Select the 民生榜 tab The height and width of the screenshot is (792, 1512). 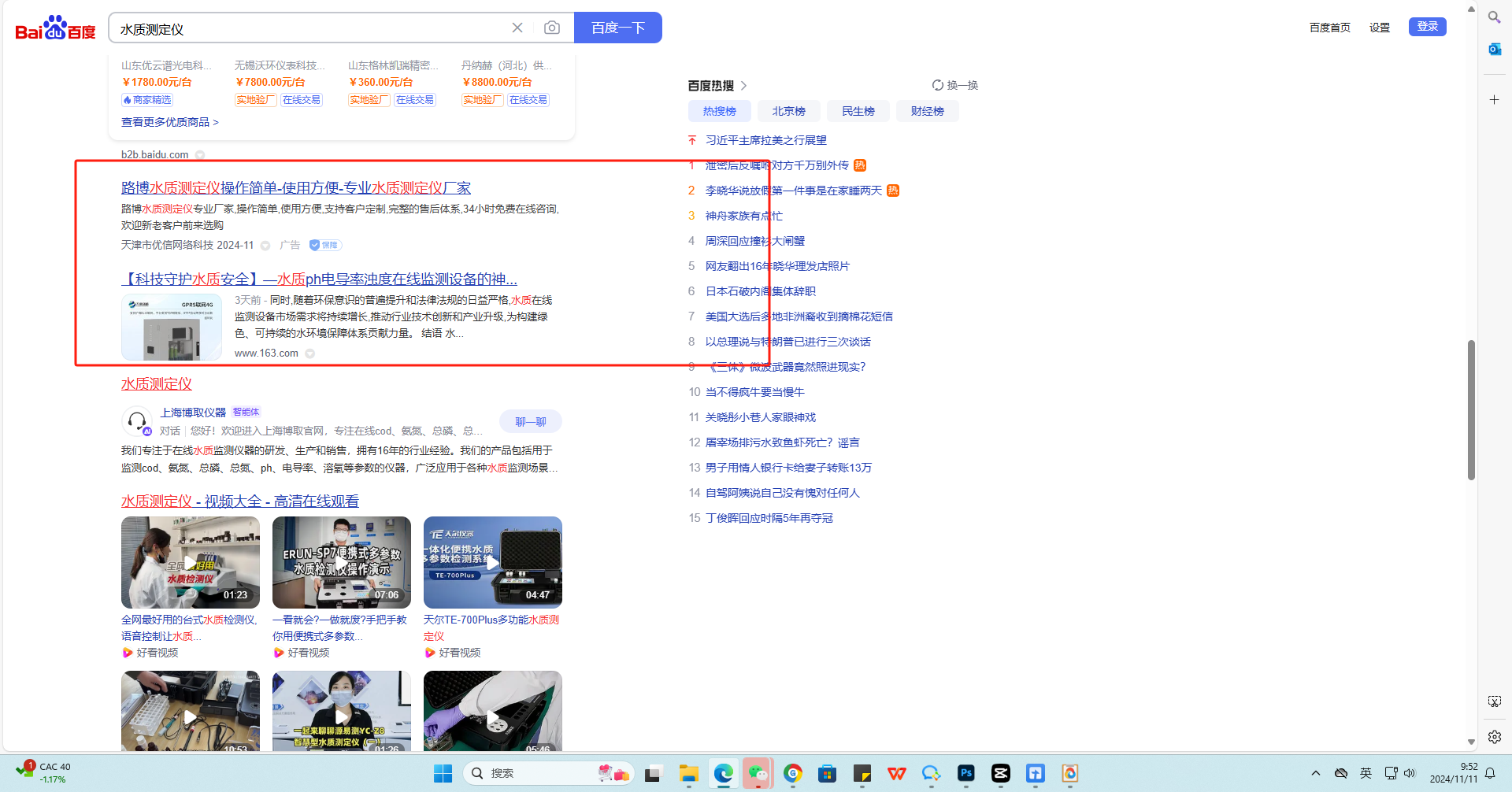(858, 111)
